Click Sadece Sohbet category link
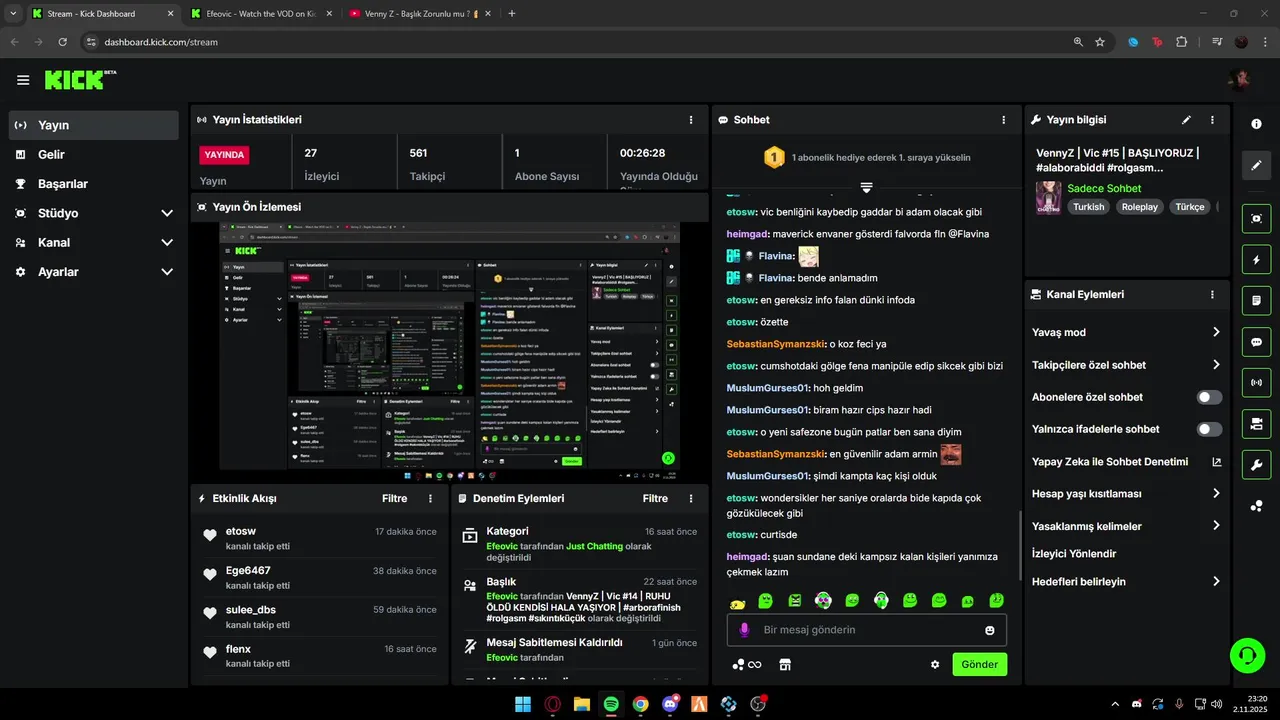The image size is (1280, 720). click(1104, 188)
